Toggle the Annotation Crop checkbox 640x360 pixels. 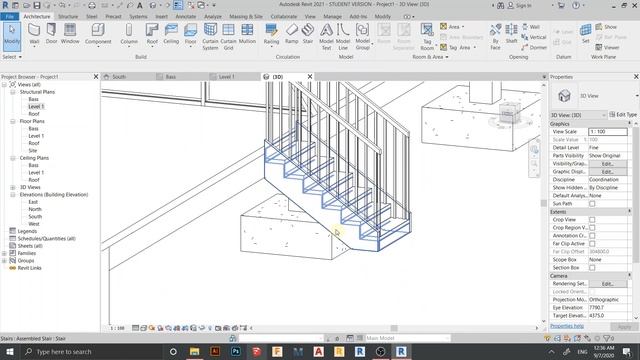(x=592, y=236)
